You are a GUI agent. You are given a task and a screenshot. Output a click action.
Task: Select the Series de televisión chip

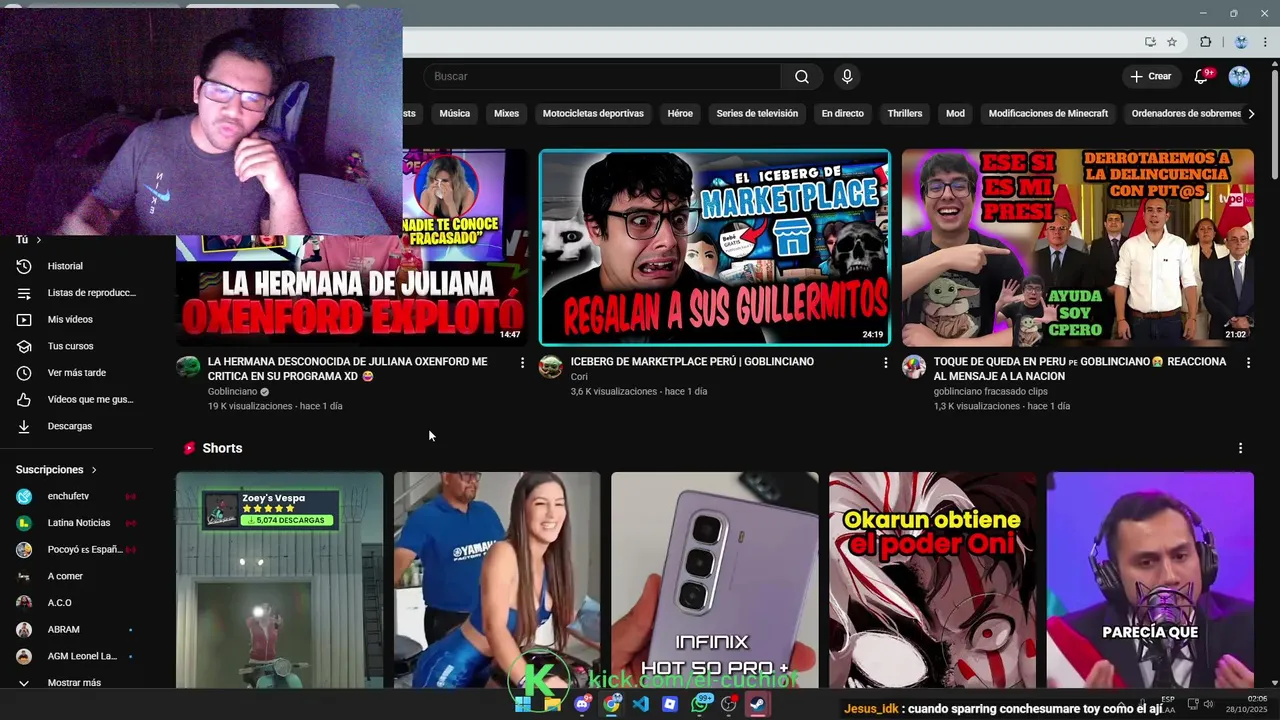click(x=757, y=114)
